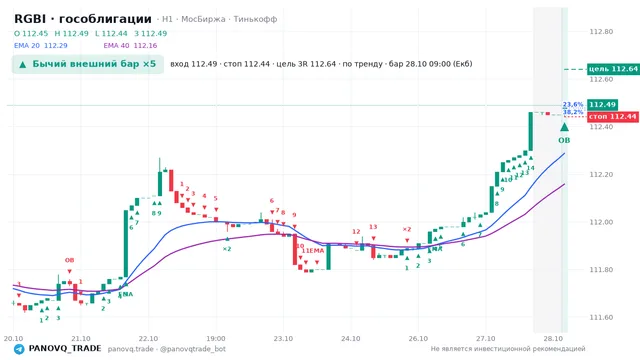
Task: Select the red OB marker near 21.10
Action: (x=69, y=260)
